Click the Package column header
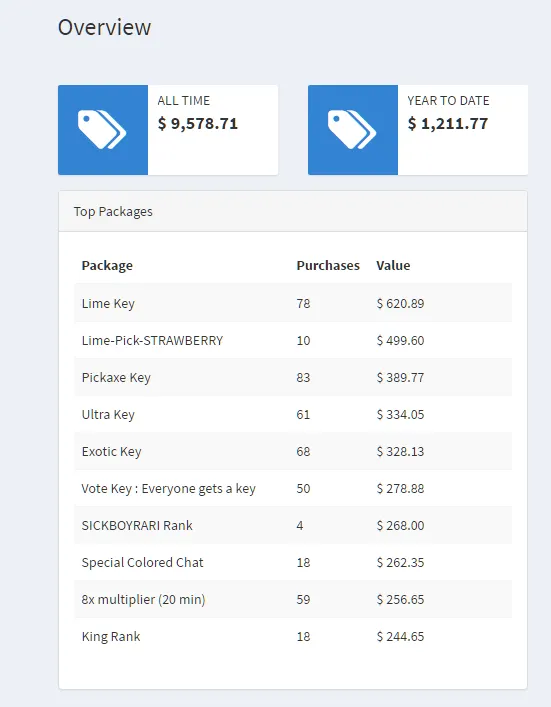 point(107,266)
